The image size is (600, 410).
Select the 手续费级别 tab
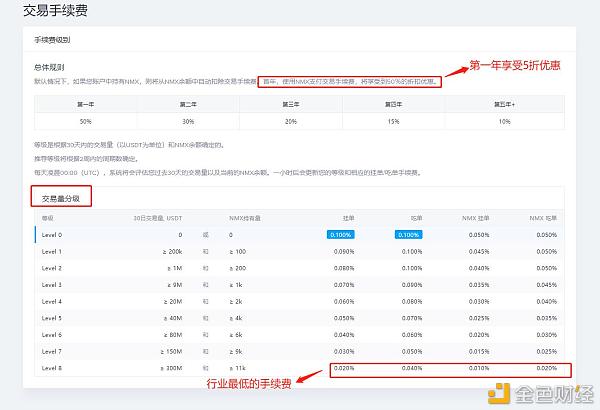(52, 40)
